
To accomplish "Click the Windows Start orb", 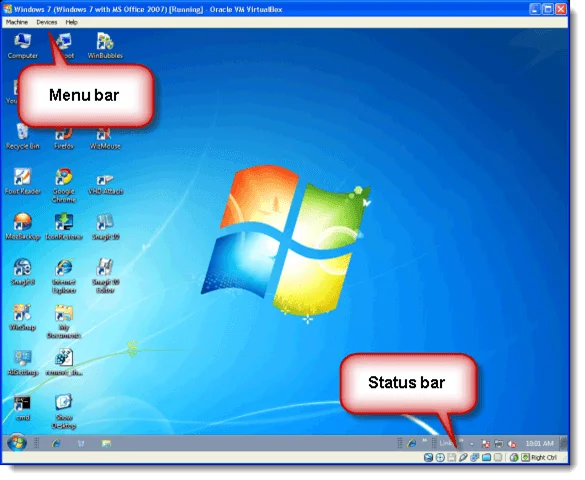I will tap(16, 443).
